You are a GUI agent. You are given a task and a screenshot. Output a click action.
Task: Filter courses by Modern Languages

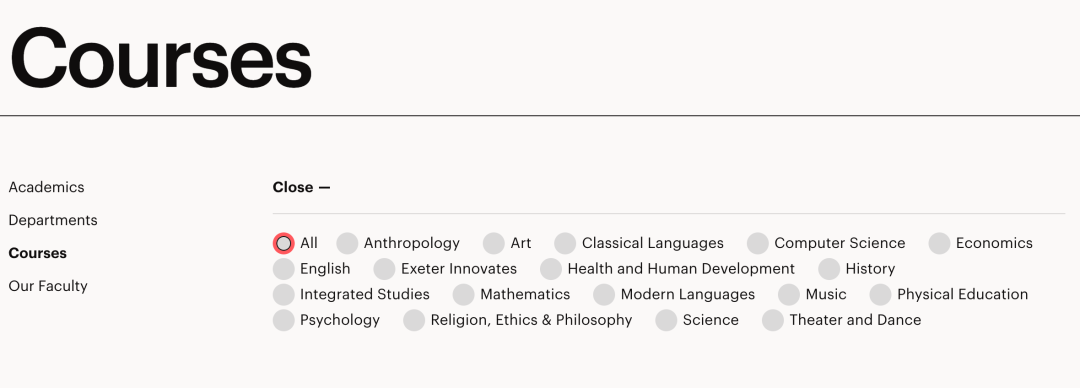tap(604, 294)
